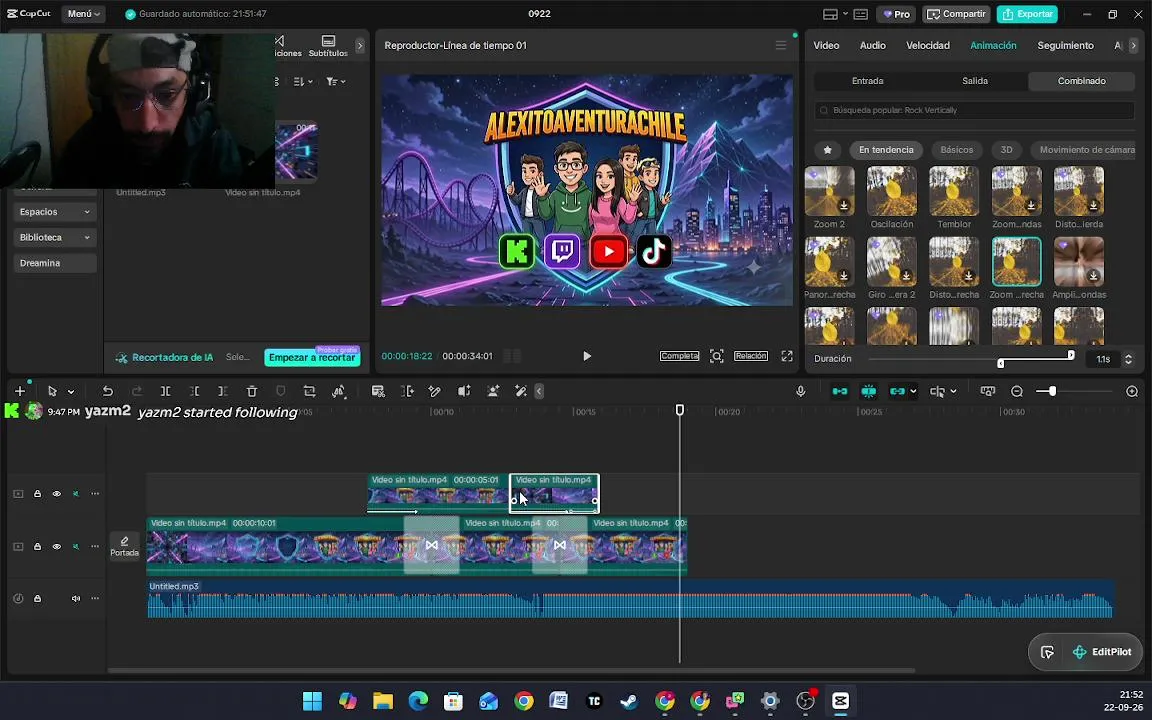The height and width of the screenshot is (720, 1152).
Task: Open the Menú dropdown at top
Action: coord(83,14)
